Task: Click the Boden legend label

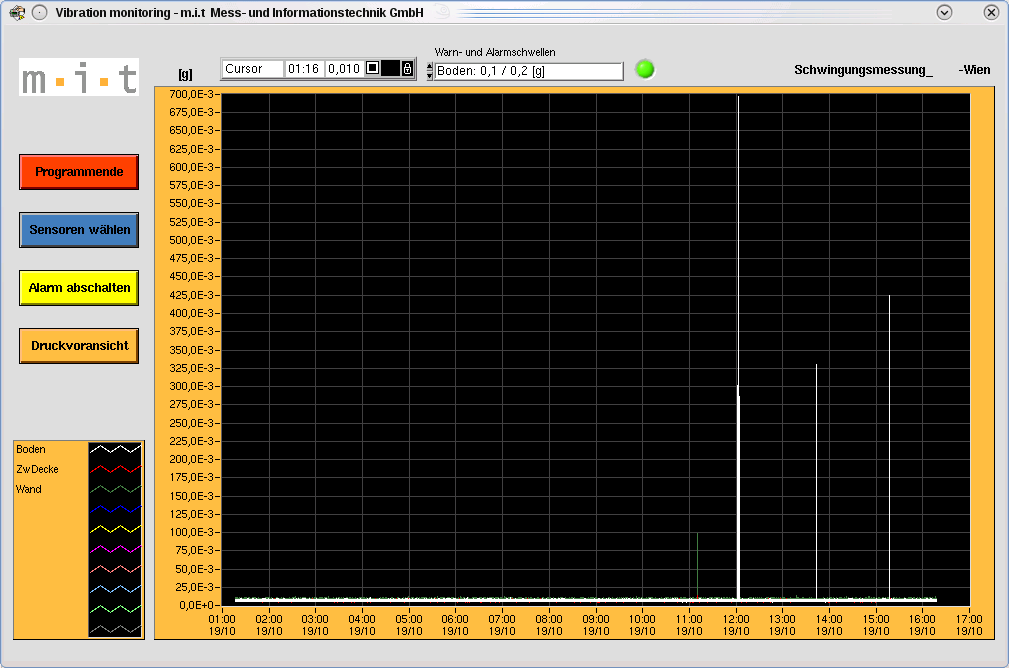Action: click(x=31, y=449)
